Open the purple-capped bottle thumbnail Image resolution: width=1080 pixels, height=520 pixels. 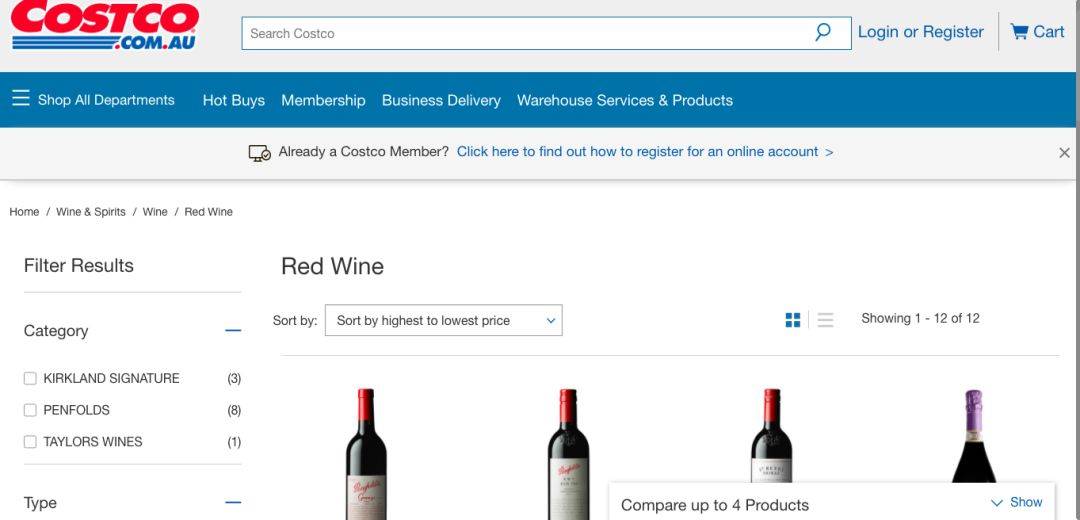973,435
